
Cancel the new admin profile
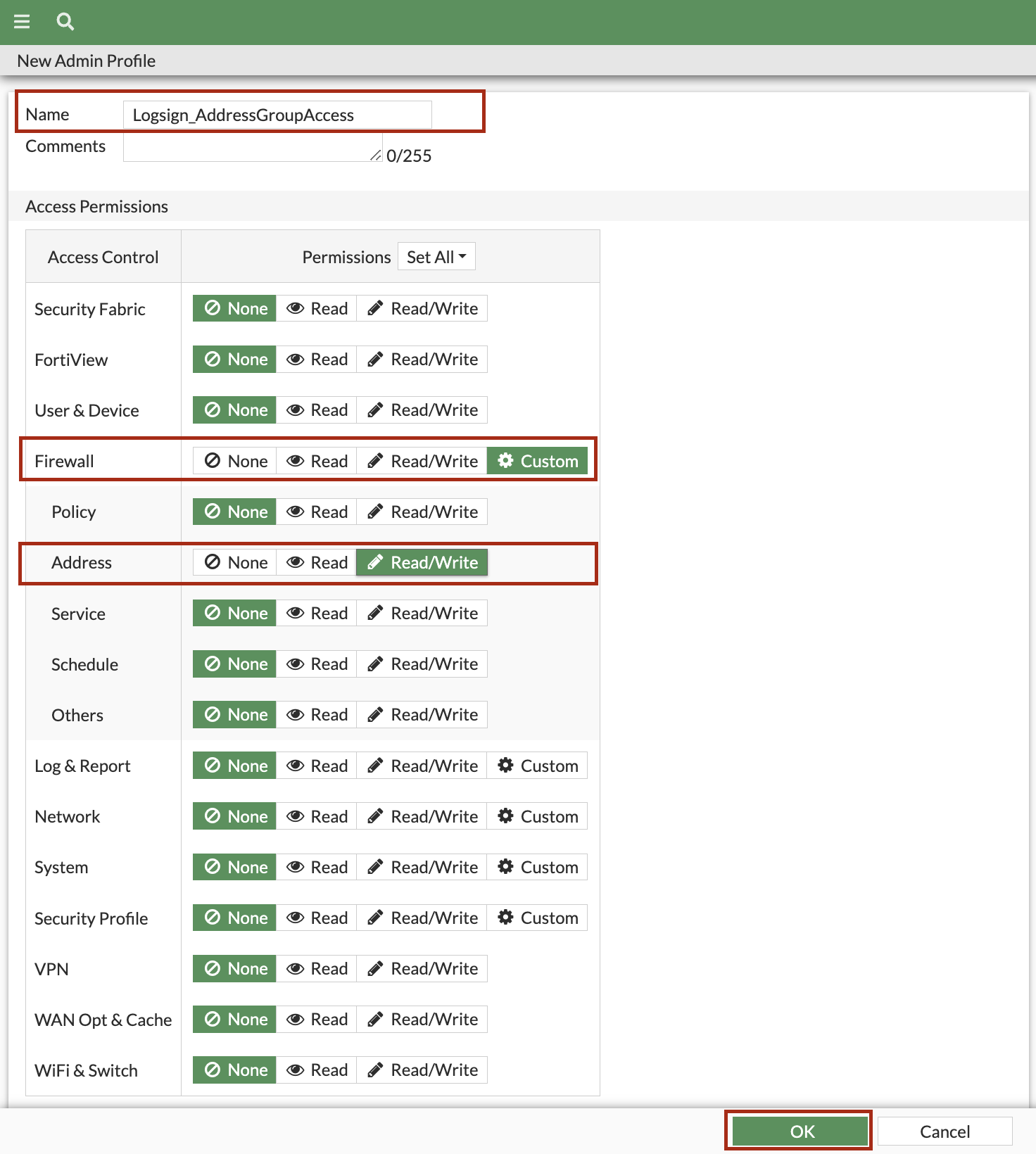[x=945, y=1131]
